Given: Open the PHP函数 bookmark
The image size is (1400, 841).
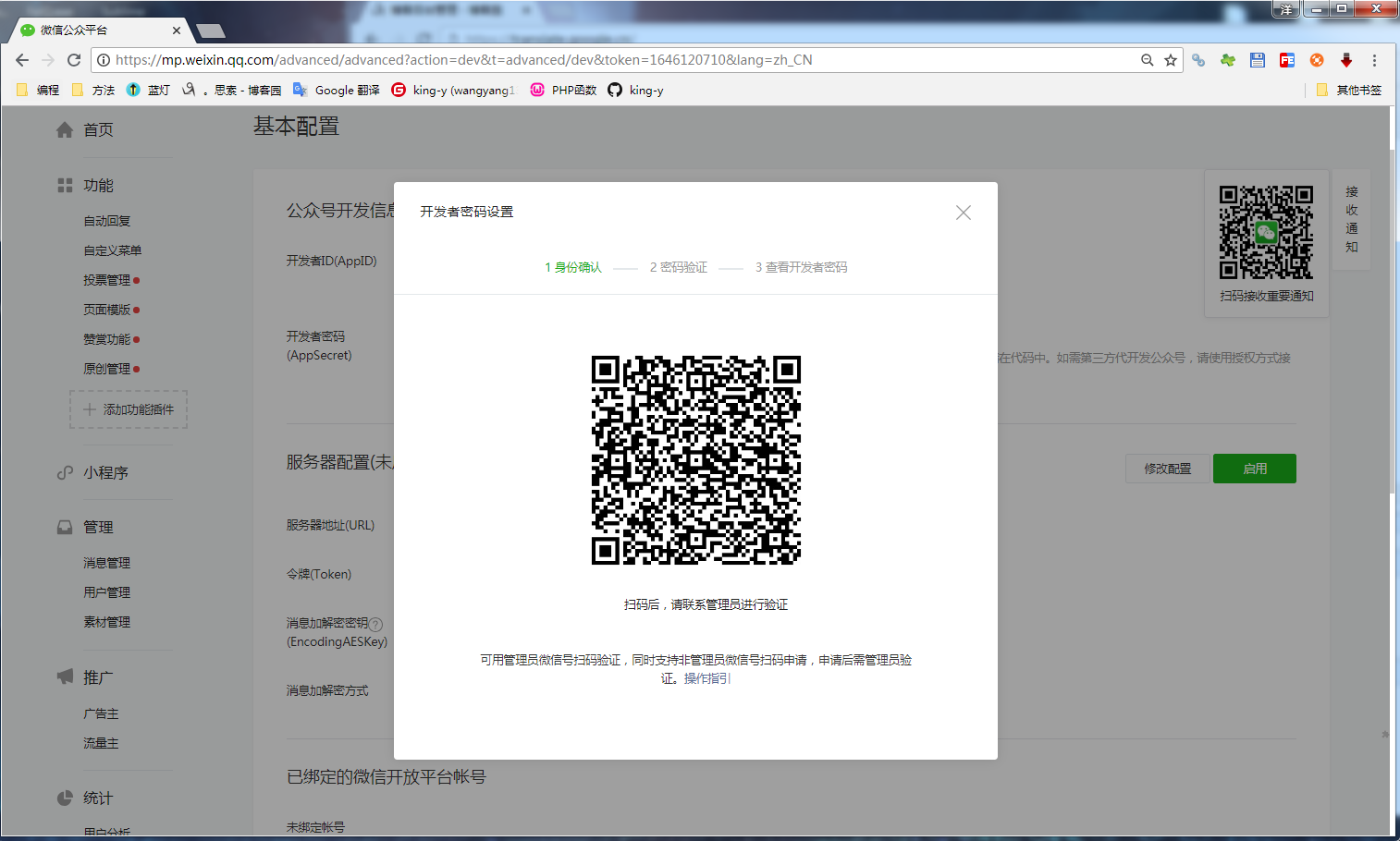Looking at the screenshot, I should pos(563,90).
